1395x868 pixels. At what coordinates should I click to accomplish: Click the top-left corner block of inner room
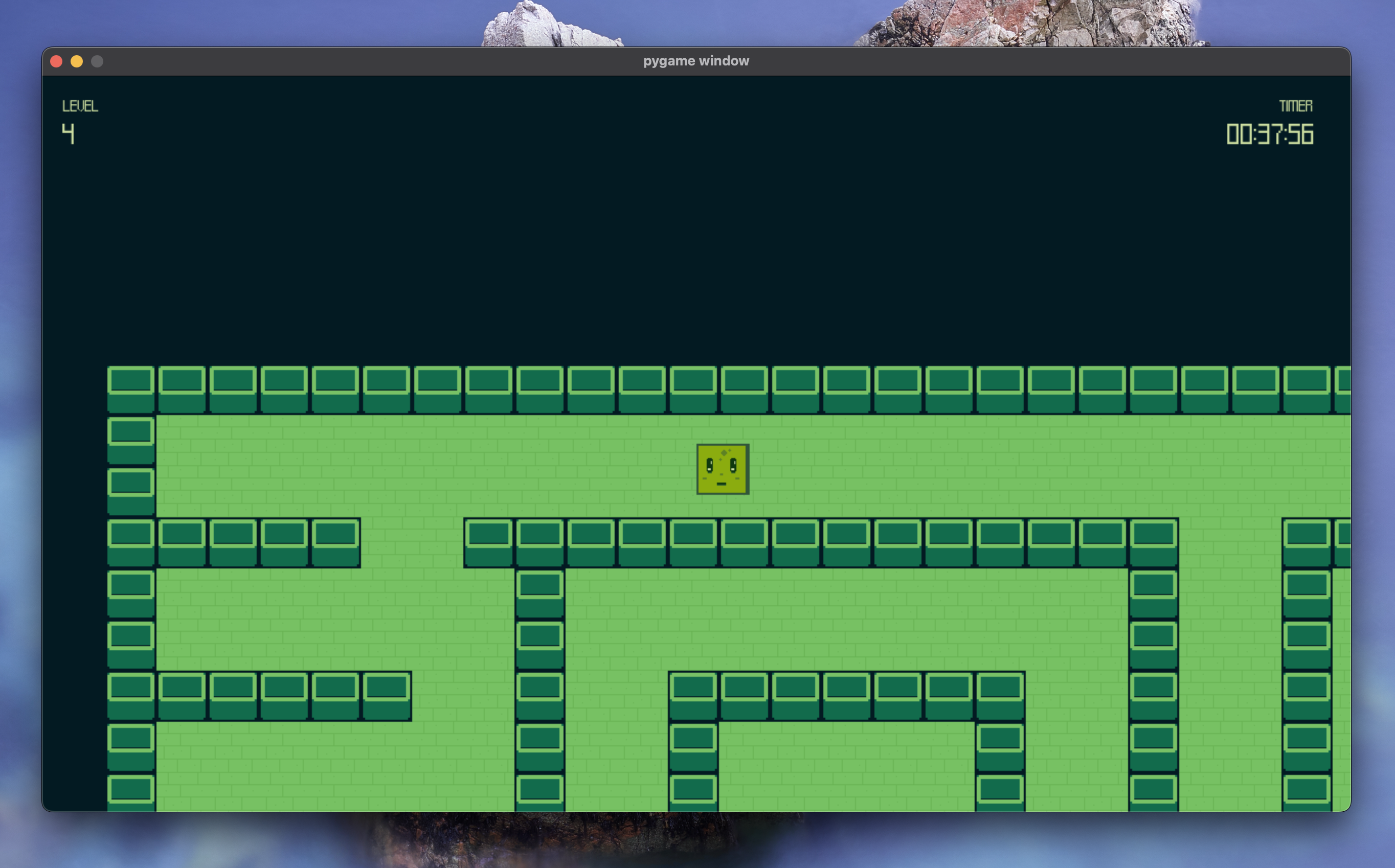692,696
